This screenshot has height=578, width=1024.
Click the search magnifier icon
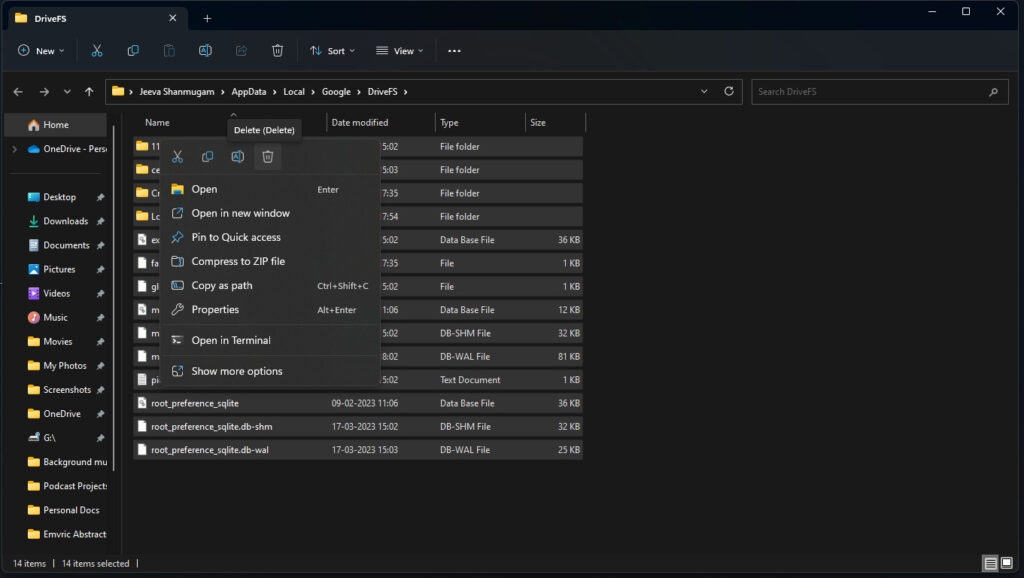click(x=993, y=92)
